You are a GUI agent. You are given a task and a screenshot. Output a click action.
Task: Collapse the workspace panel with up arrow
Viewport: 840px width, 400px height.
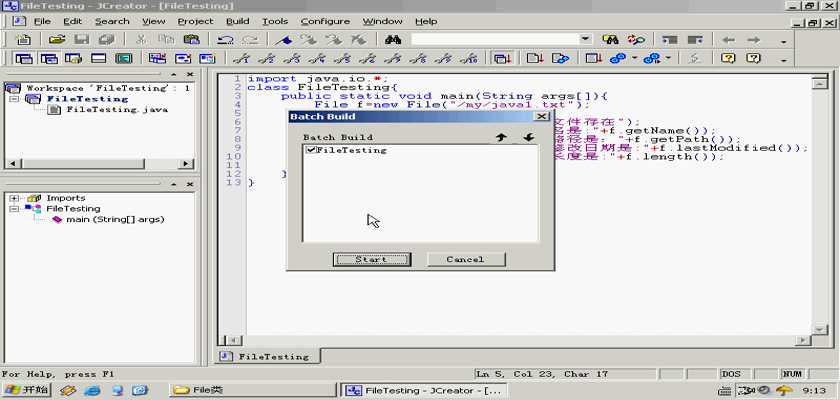pos(174,74)
